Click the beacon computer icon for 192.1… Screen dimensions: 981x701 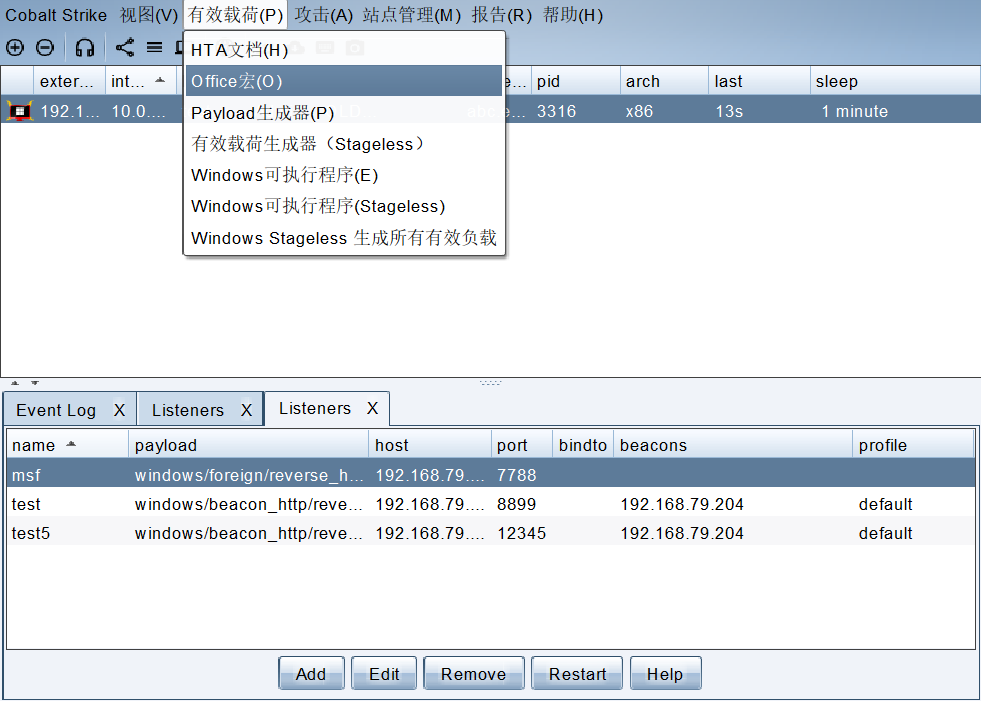pyautogui.click(x=19, y=111)
